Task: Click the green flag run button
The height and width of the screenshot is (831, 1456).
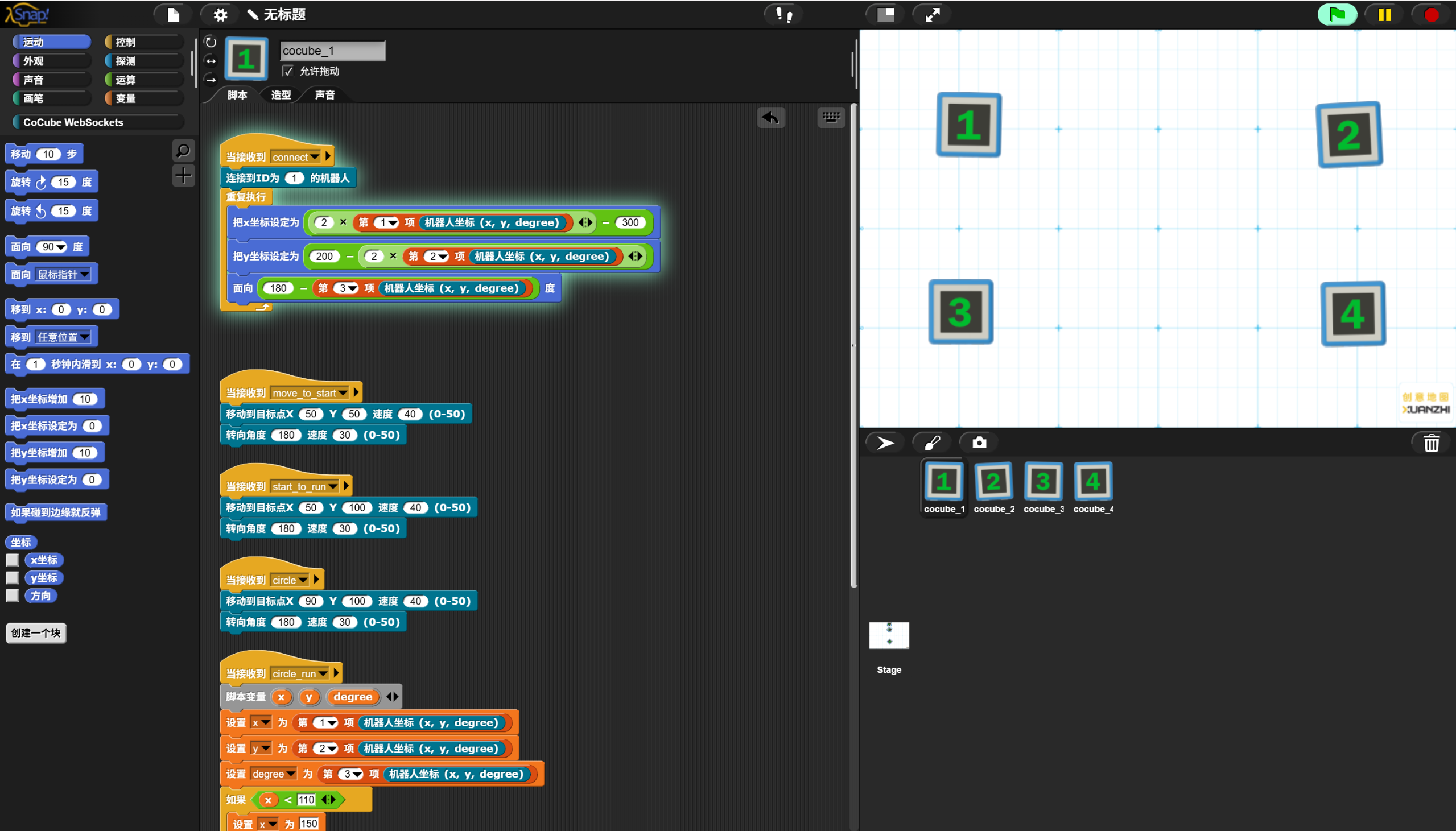Action: click(1337, 14)
